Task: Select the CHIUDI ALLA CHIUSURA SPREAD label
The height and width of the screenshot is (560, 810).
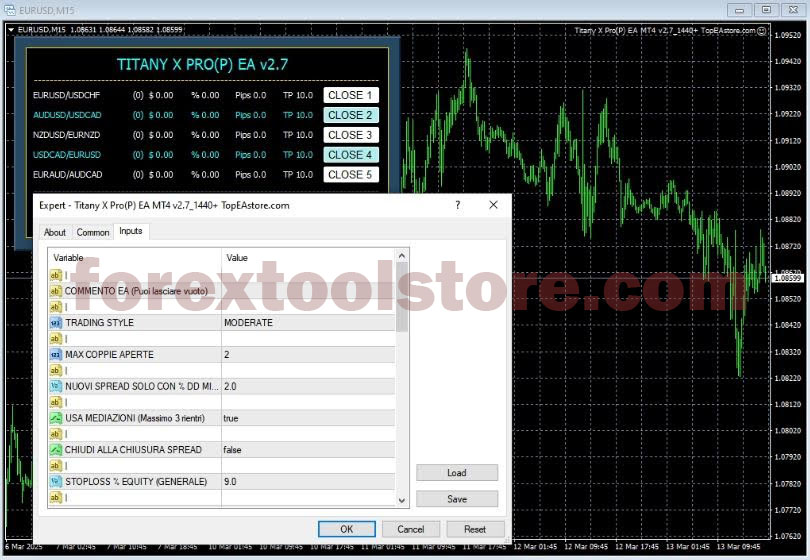Action: click(x=133, y=450)
